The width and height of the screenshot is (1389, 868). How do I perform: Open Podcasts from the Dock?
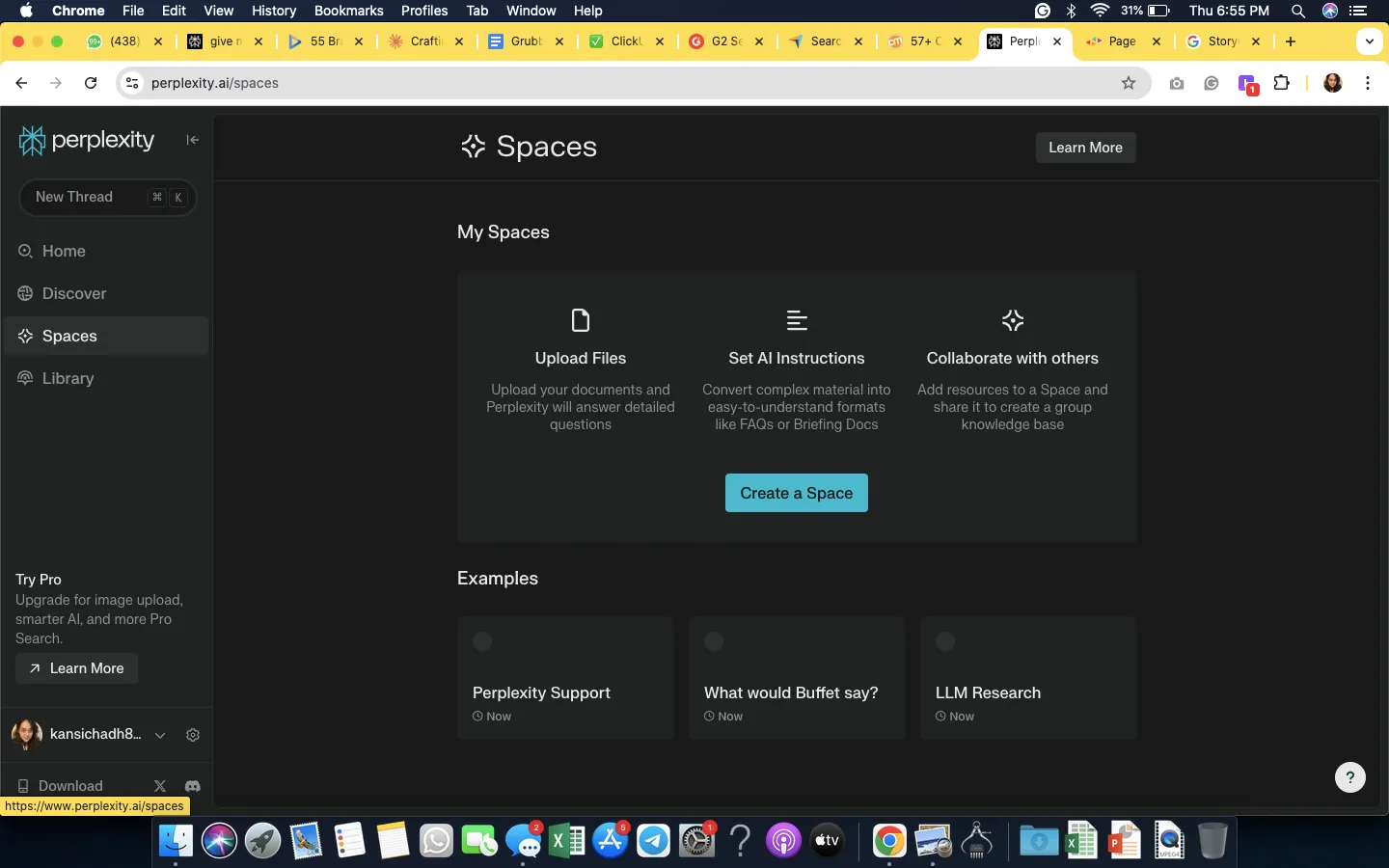click(x=783, y=841)
